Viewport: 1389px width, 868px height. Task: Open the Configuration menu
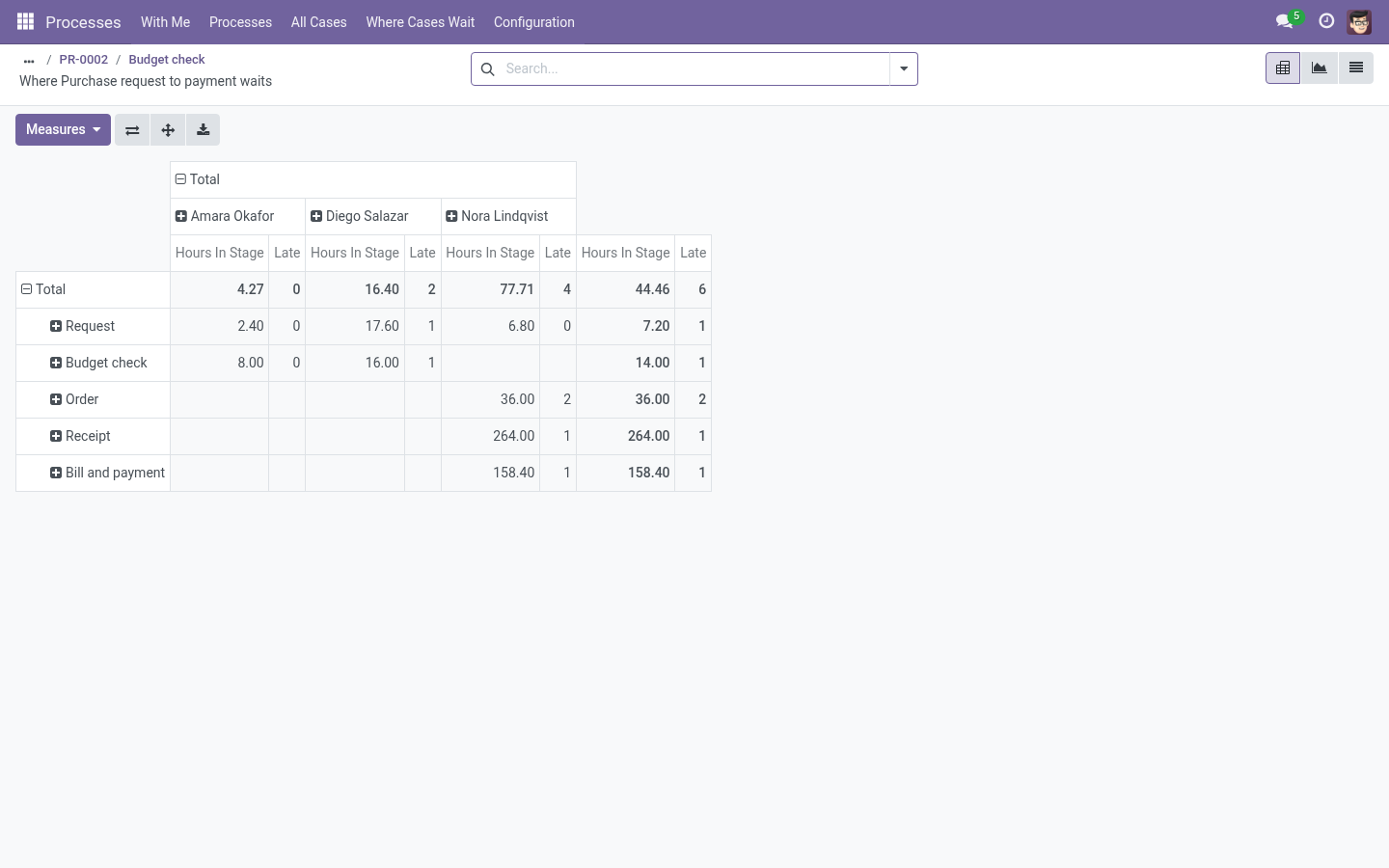(533, 22)
